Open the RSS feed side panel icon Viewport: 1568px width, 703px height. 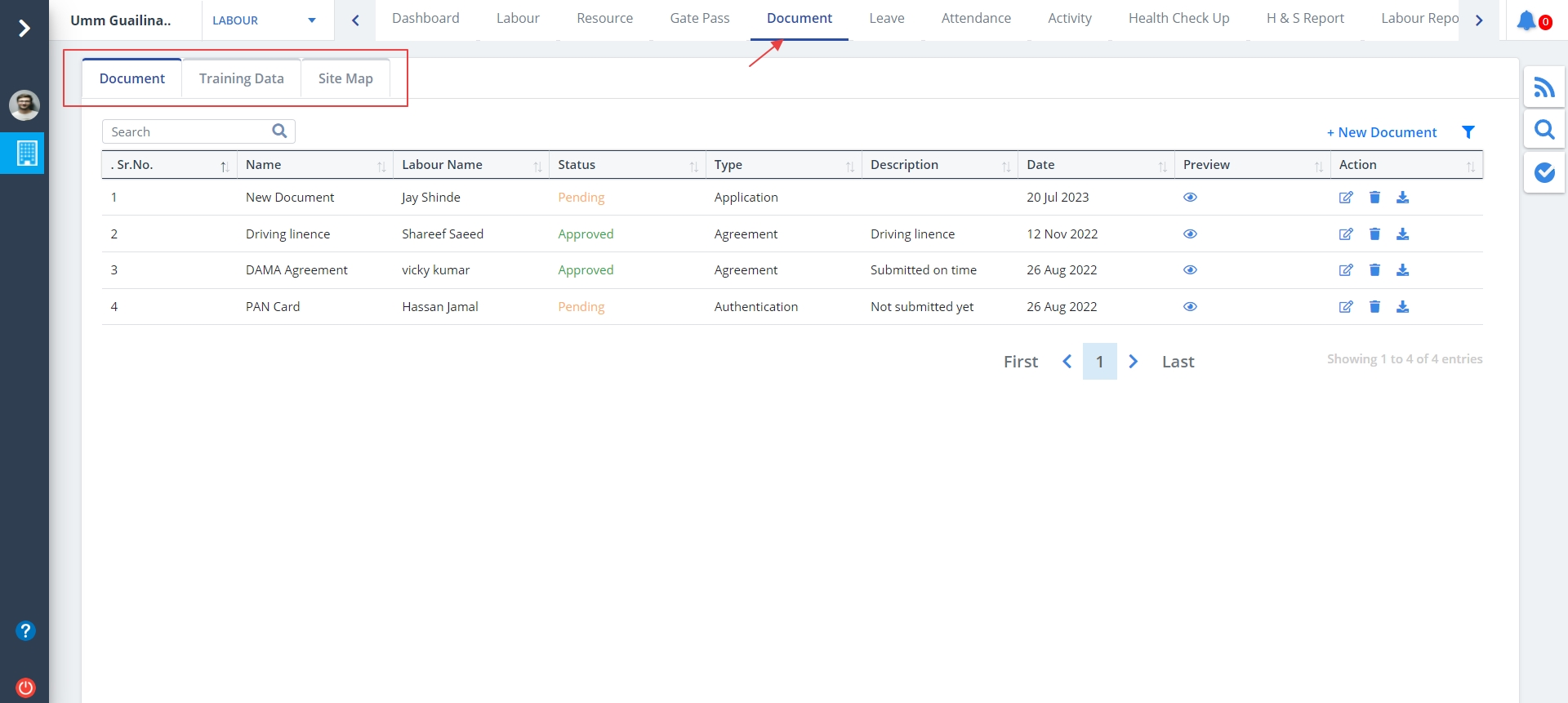pyautogui.click(x=1543, y=87)
